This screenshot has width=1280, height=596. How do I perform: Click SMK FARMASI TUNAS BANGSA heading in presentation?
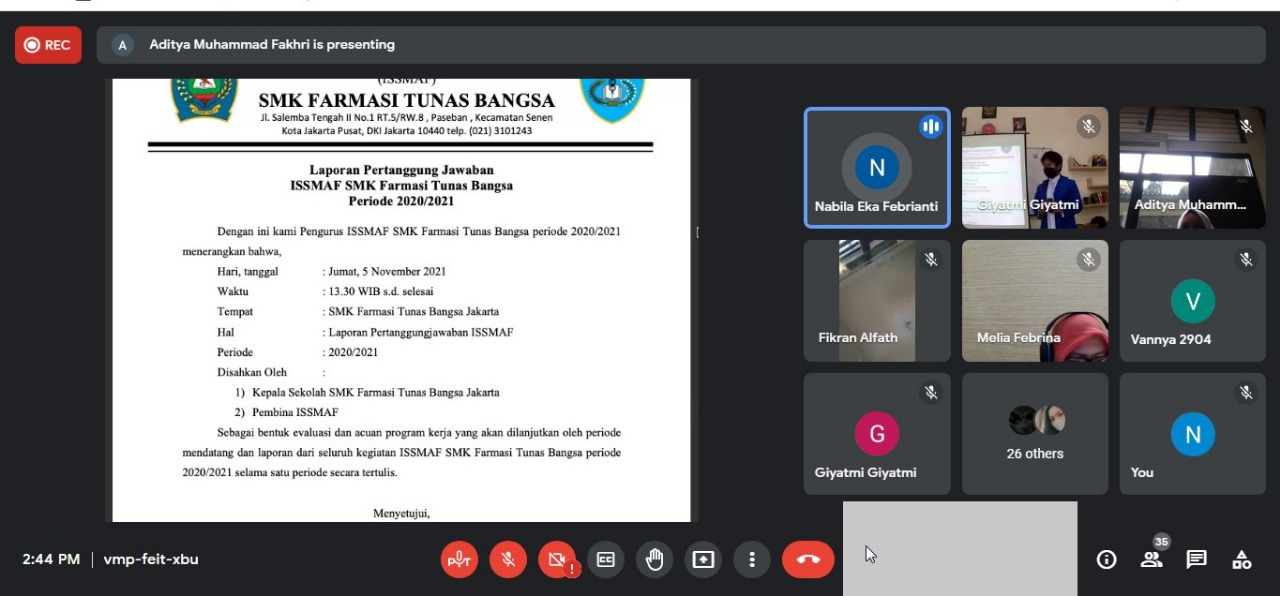coord(406,100)
